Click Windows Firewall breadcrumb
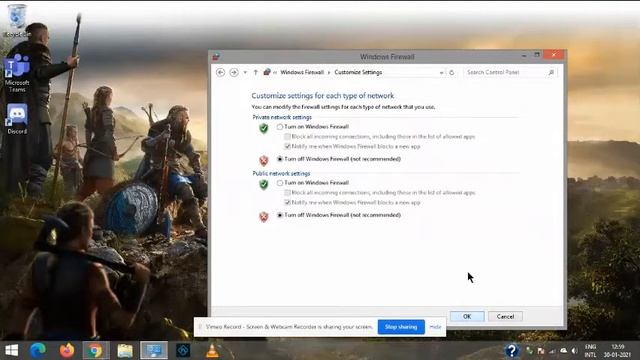The height and width of the screenshot is (360, 640). [302, 72]
